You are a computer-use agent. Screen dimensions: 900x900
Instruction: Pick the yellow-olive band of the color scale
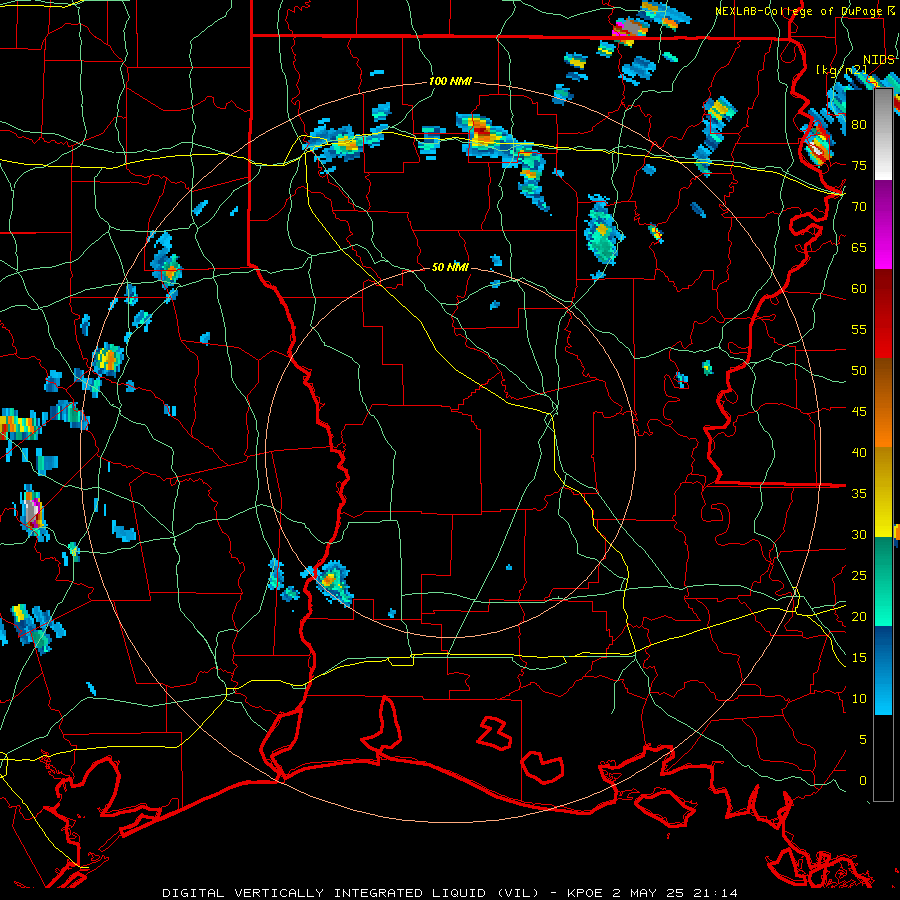click(x=883, y=492)
